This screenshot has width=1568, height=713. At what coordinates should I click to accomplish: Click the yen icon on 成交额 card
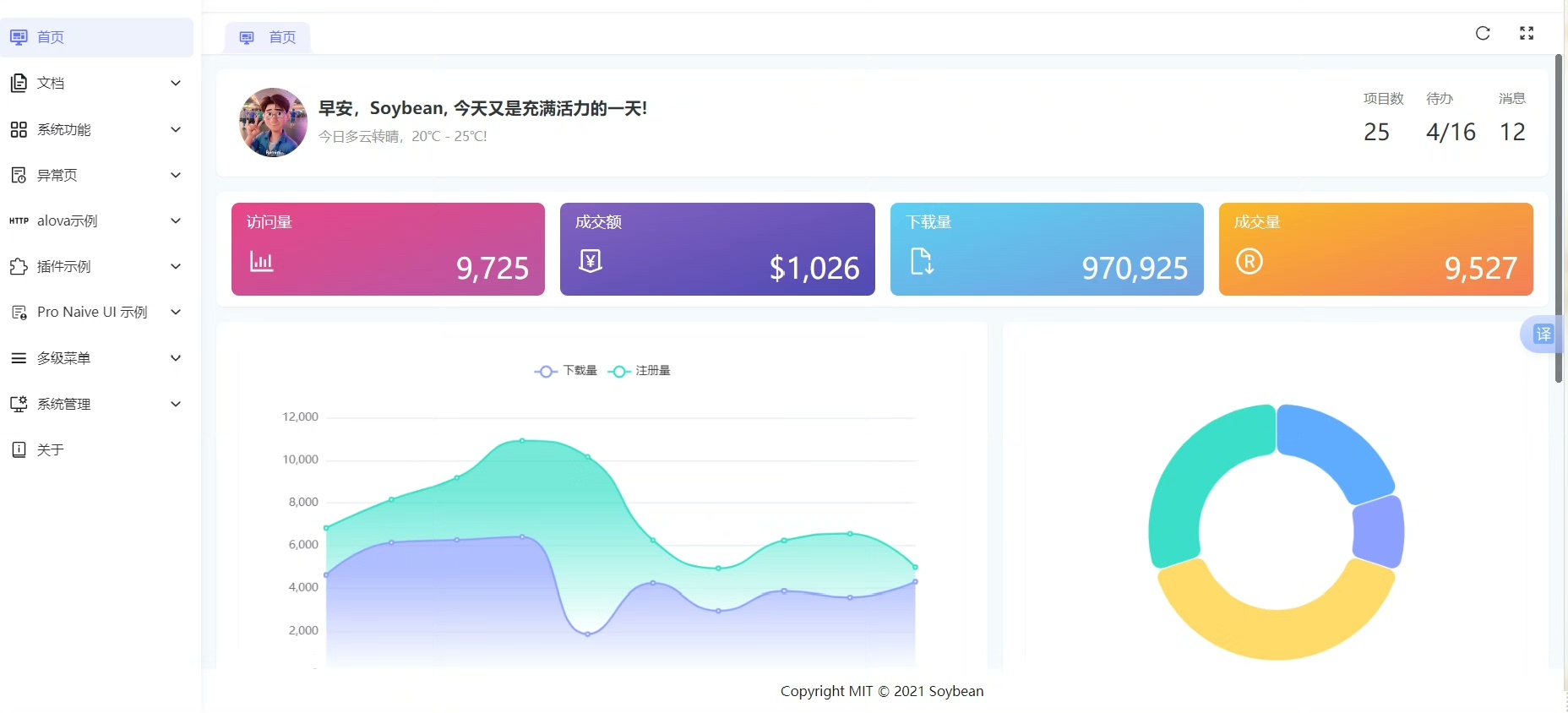(591, 261)
